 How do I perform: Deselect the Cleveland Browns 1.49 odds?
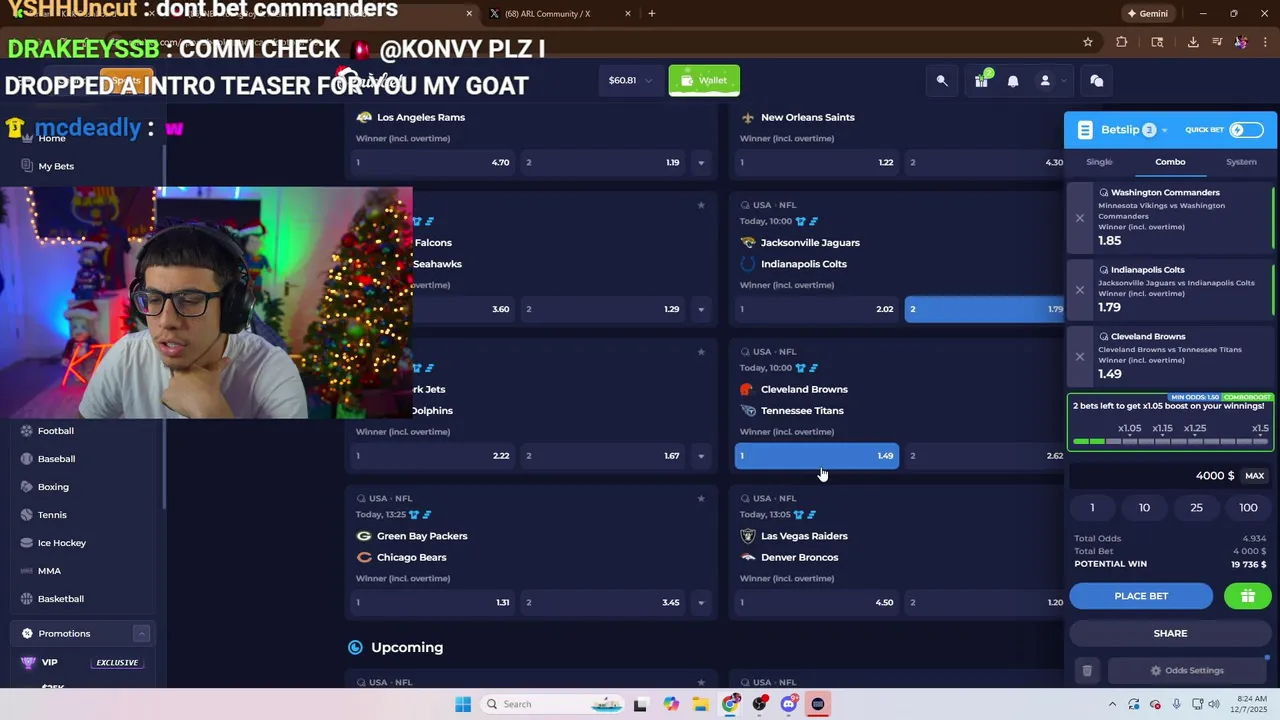(x=817, y=456)
